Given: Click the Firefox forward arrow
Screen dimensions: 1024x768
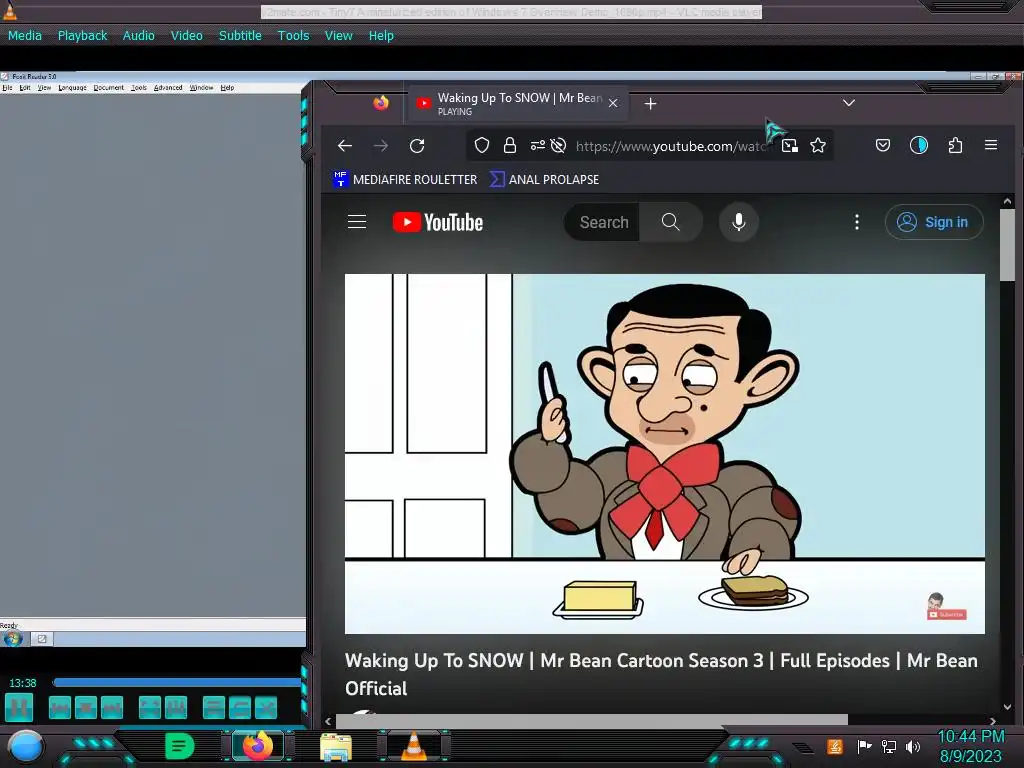Looking at the screenshot, I should click(x=381, y=146).
